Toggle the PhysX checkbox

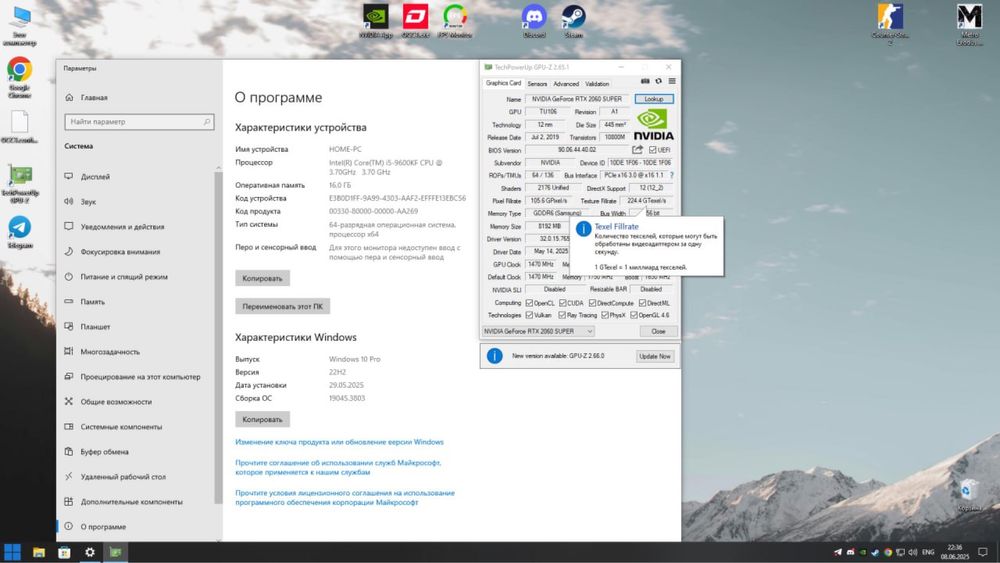click(x=605, y=315)
